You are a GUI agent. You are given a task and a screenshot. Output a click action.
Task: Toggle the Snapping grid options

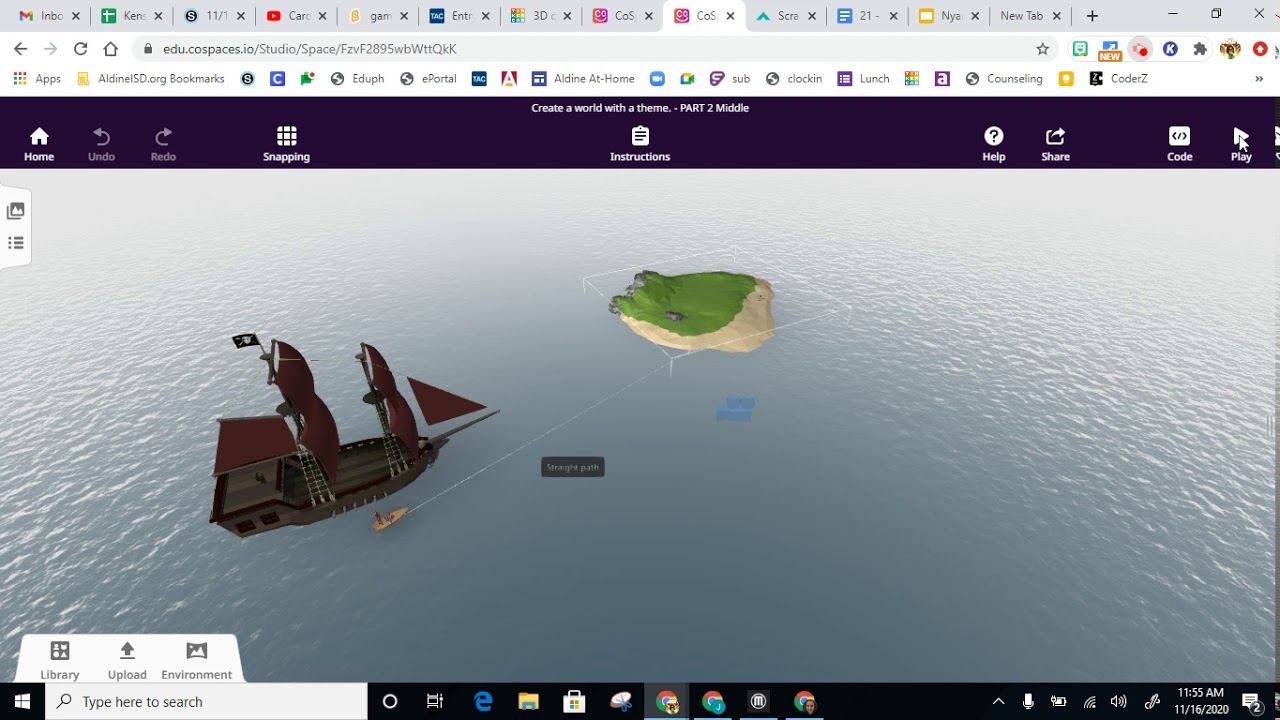point(286,144)
